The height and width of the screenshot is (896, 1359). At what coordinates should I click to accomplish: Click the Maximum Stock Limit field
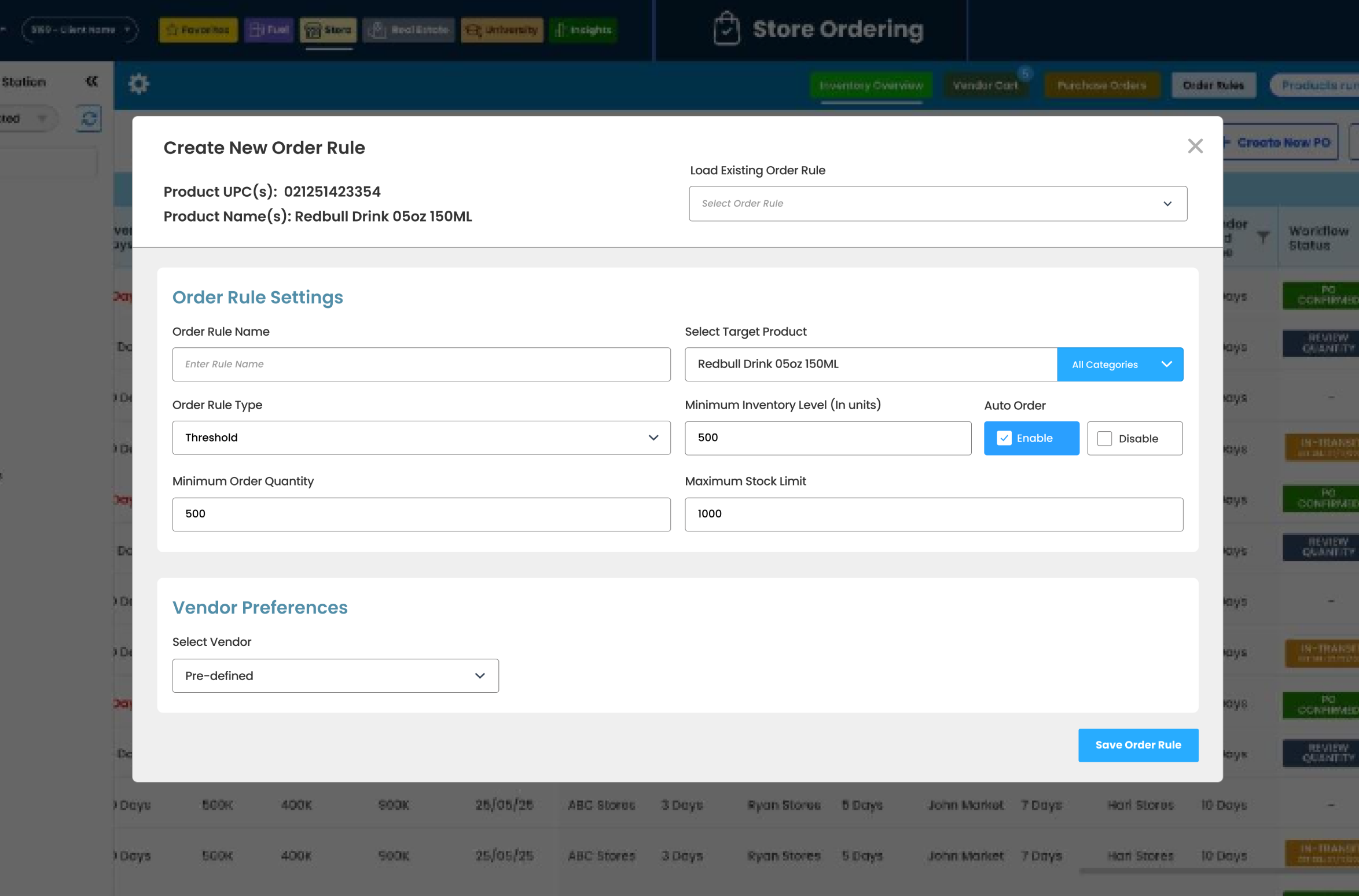934,514
